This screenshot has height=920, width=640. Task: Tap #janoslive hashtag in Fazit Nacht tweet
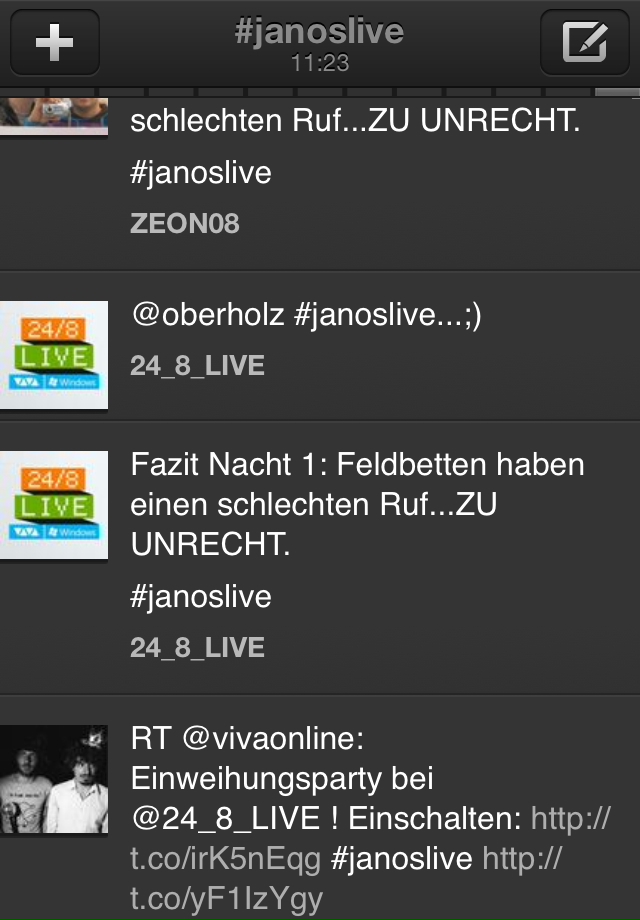click(x=201, y=597)
